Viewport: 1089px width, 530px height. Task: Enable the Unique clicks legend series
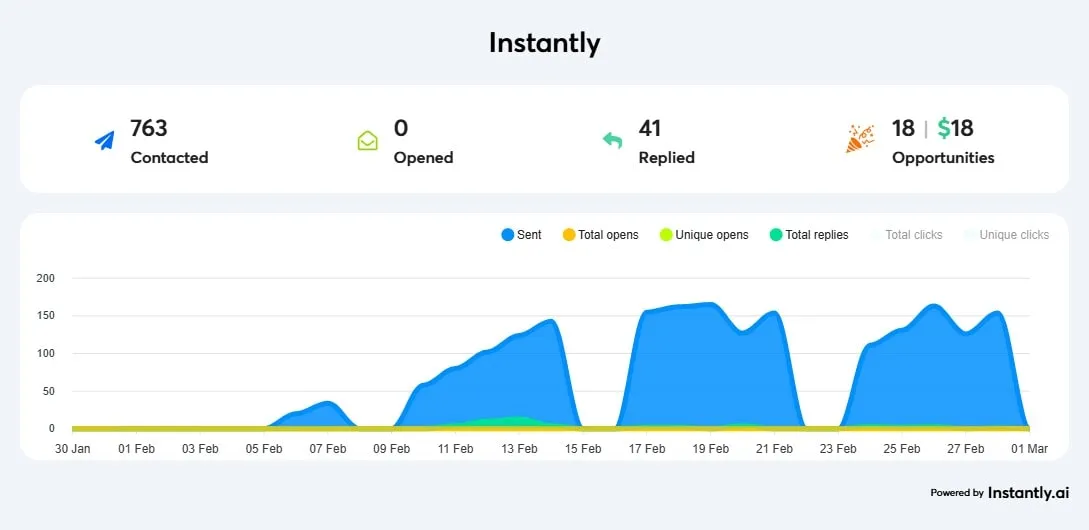(x=1006, y=235)
